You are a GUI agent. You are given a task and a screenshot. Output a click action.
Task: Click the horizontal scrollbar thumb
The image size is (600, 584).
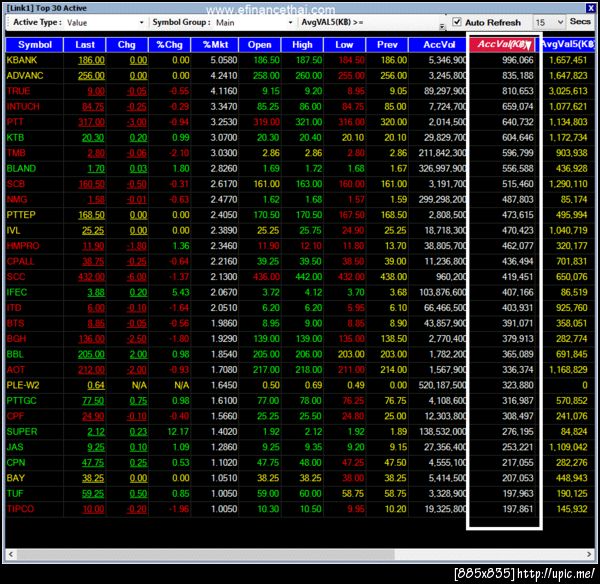[205, 554]
